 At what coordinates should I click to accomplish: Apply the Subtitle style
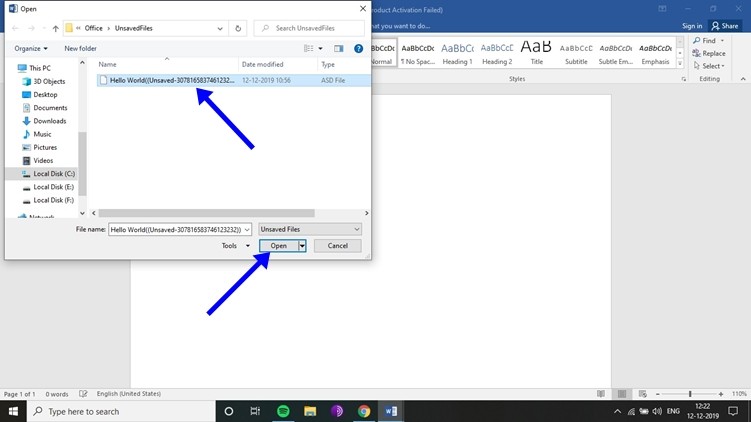(x=576, y=53)
